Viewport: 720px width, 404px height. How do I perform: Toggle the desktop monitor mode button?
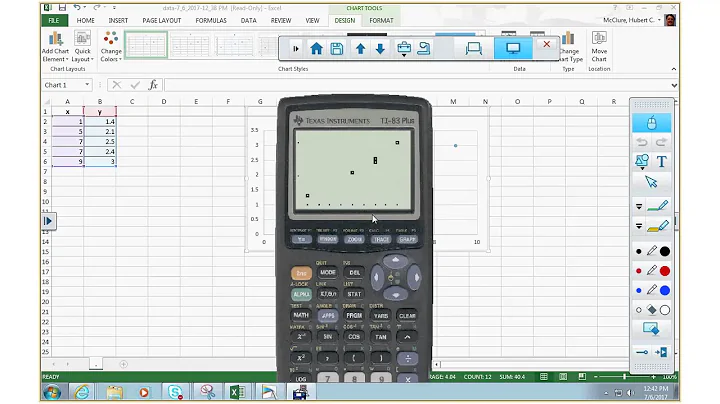513,48
